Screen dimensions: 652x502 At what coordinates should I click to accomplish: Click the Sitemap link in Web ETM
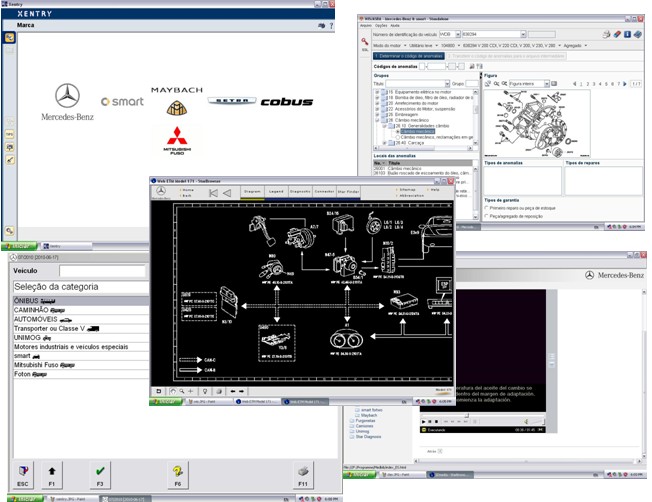point(407,190)
